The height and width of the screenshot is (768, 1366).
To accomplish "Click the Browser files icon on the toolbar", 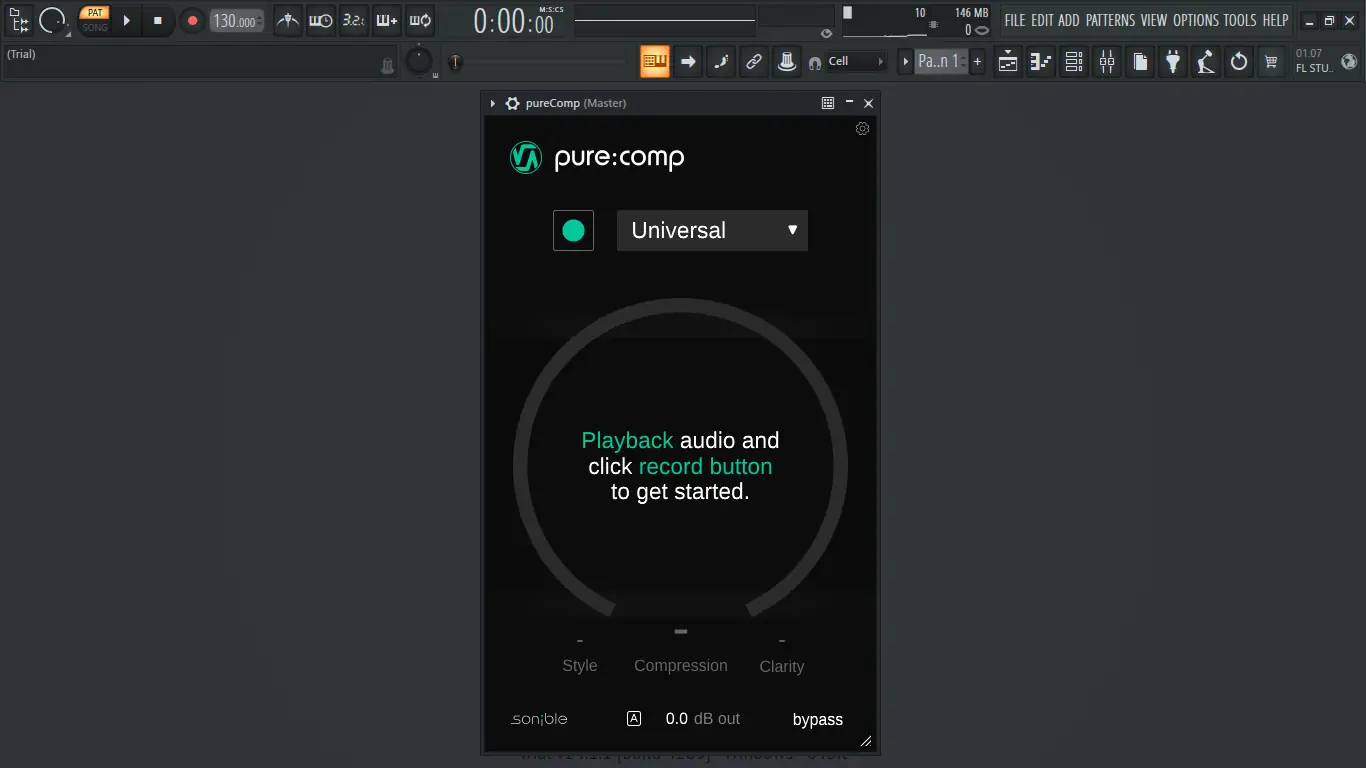I will pos(1139,61).
